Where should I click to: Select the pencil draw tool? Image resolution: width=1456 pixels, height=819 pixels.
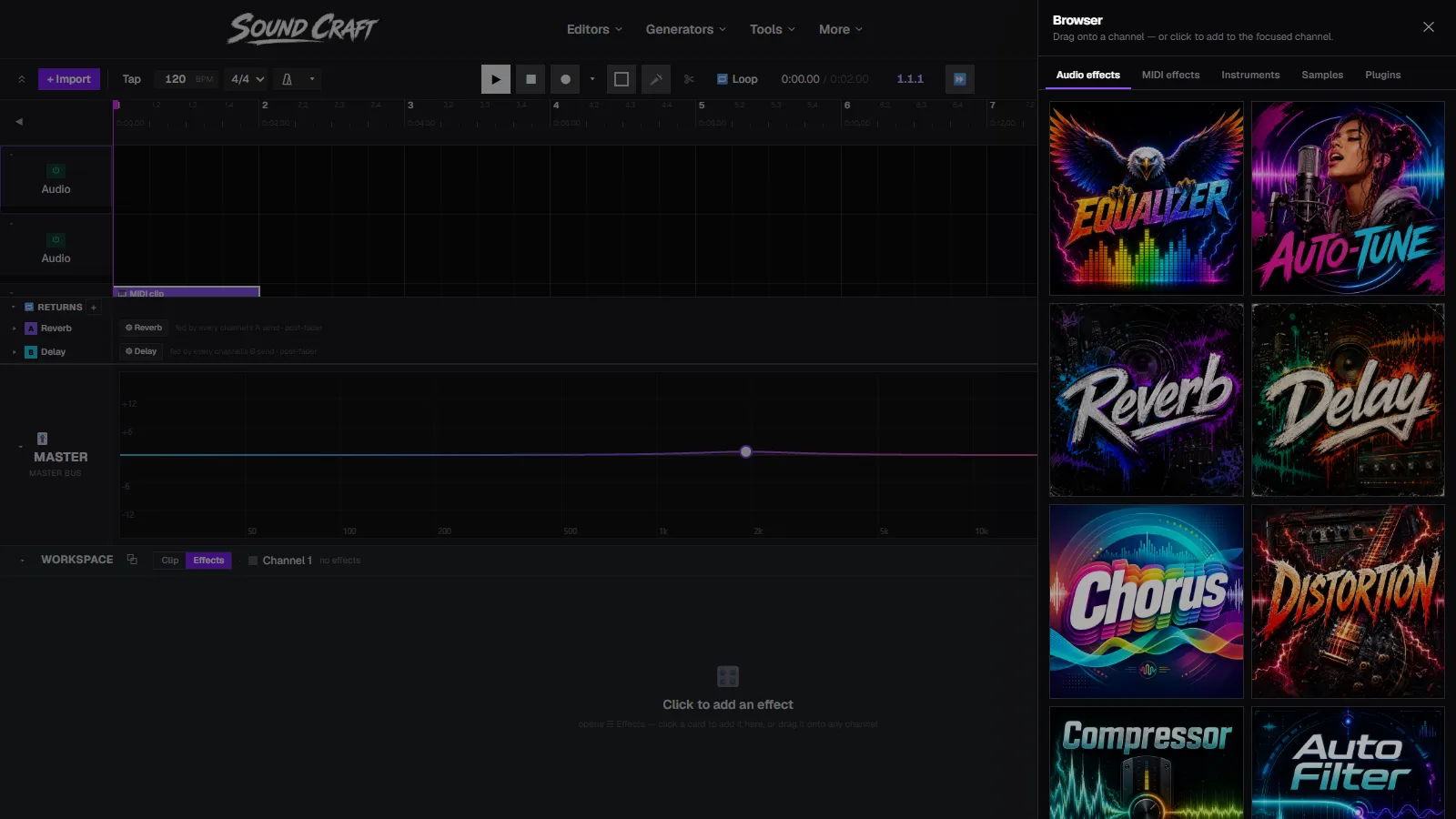pos(656,79)
